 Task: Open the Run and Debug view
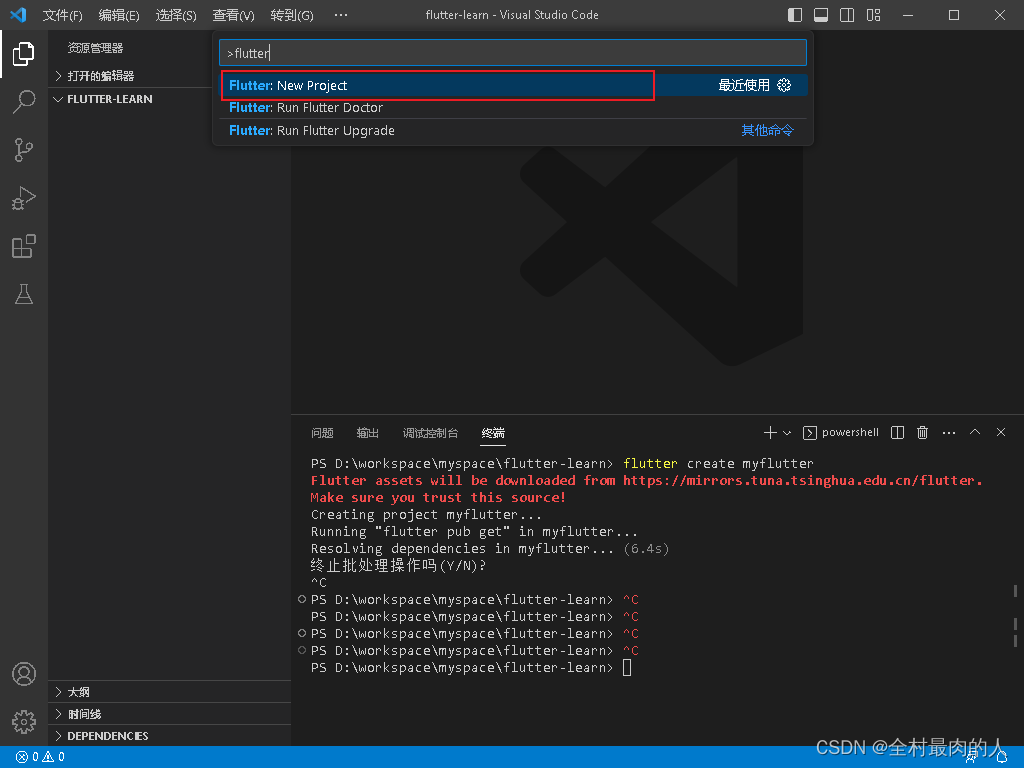[x=24, y=199]
